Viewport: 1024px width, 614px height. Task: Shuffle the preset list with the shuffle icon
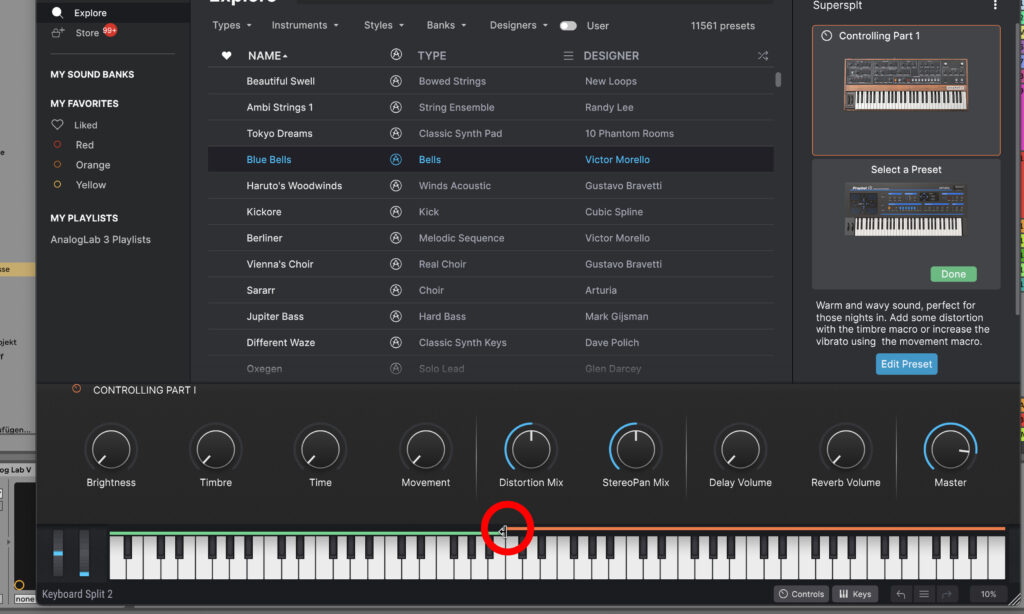[x=763, y=56]
